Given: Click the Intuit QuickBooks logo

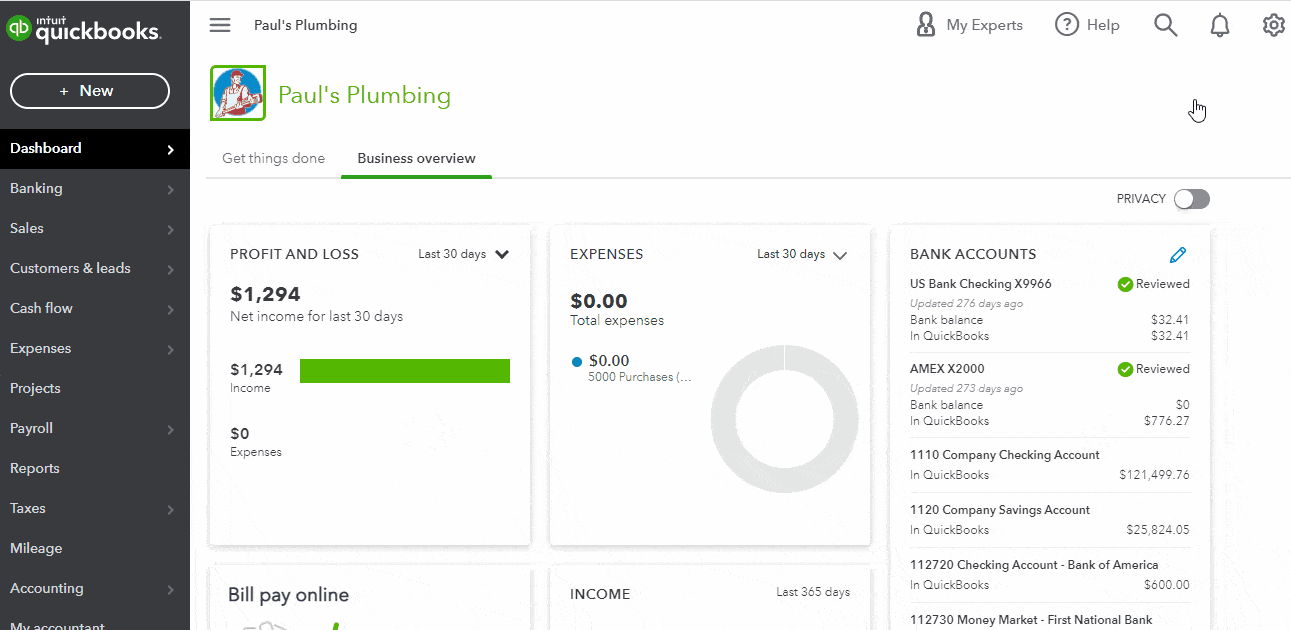Looking at the screenshot, I should pyautogui.click(x=84, y=30).
